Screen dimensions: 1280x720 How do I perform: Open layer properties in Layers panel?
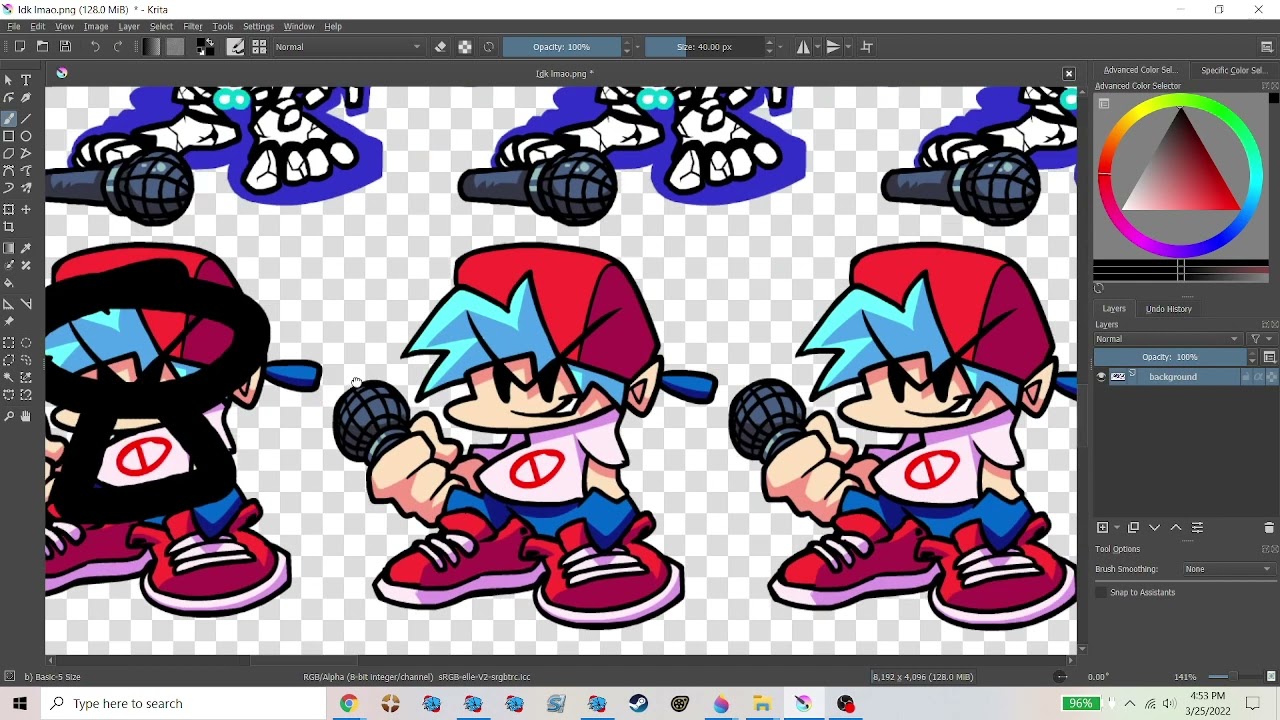[1197, 528]
